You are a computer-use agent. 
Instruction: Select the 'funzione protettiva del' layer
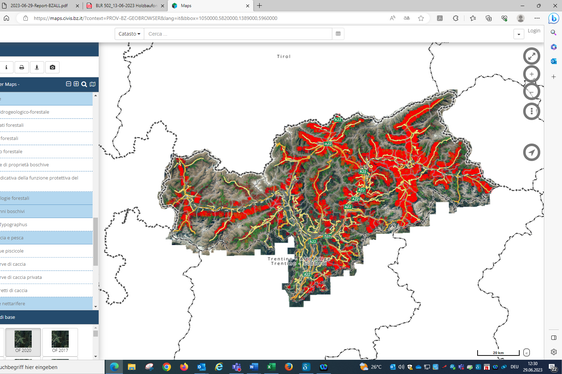click(47, 181)
